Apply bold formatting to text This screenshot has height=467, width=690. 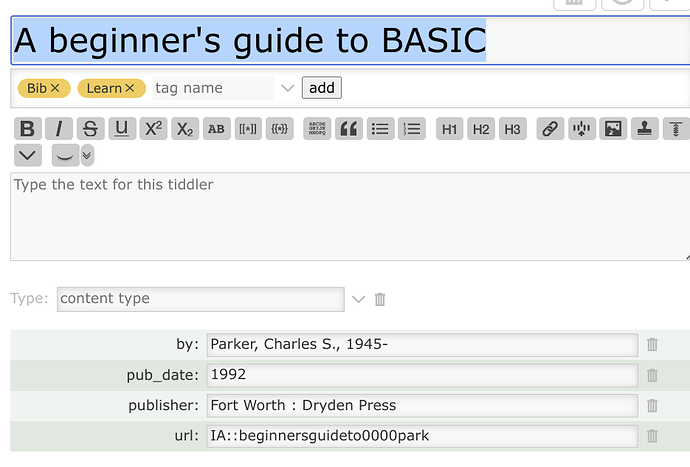click(28, 129)
